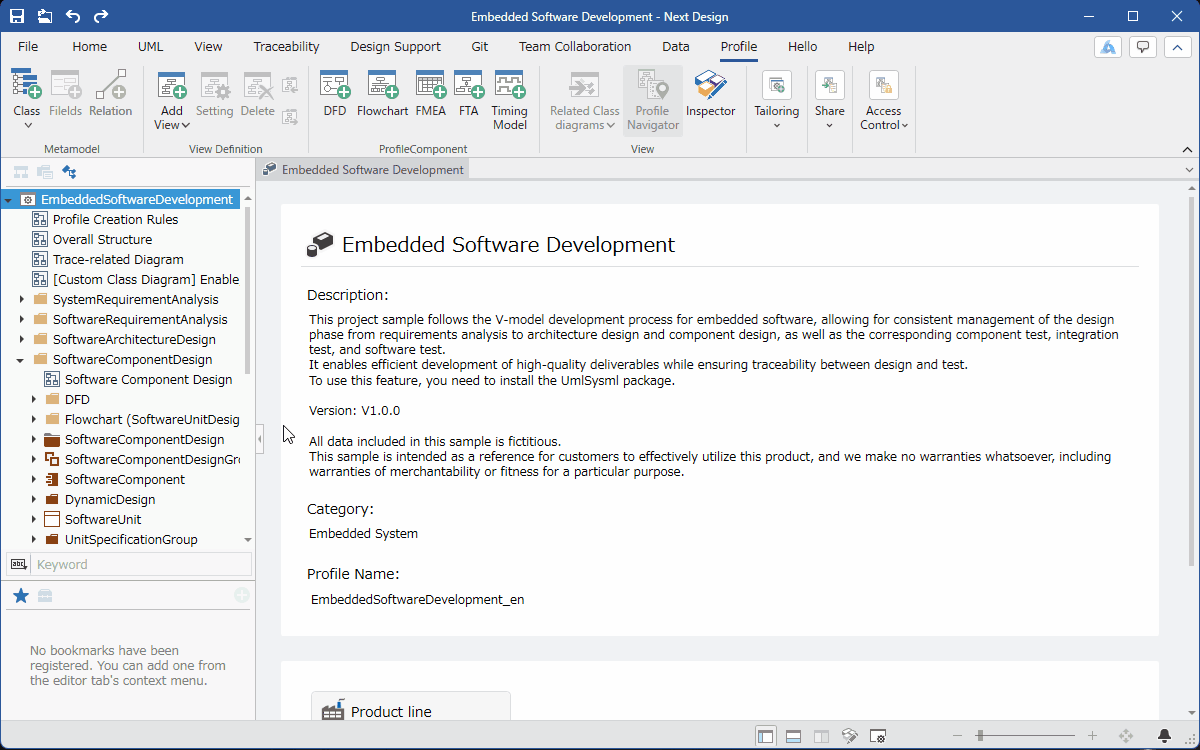Open the Tailoring dropdown
Viewport: 1200px width, 750px height.
pos(777,101)
